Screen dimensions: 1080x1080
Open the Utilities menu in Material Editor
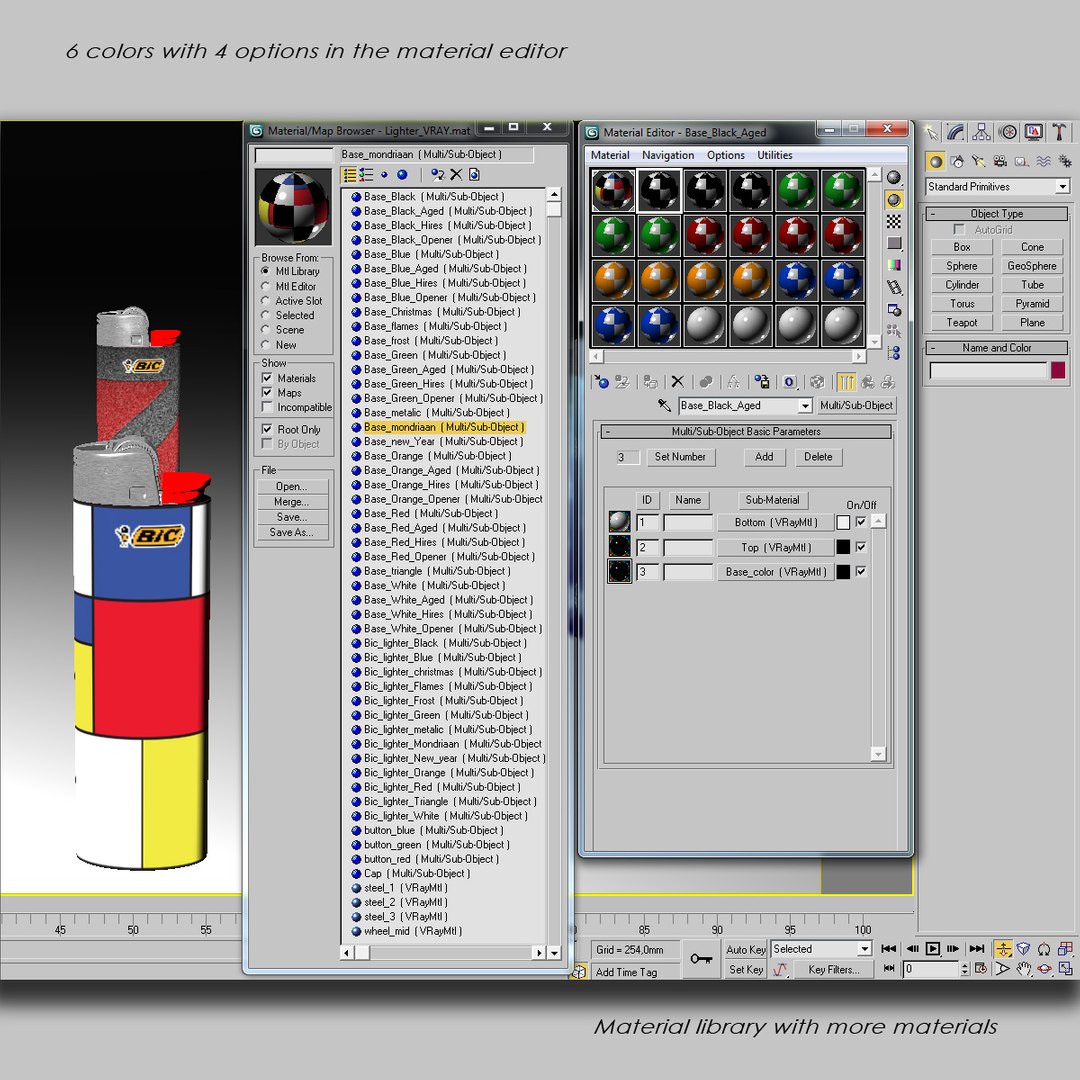coord(775,155)
